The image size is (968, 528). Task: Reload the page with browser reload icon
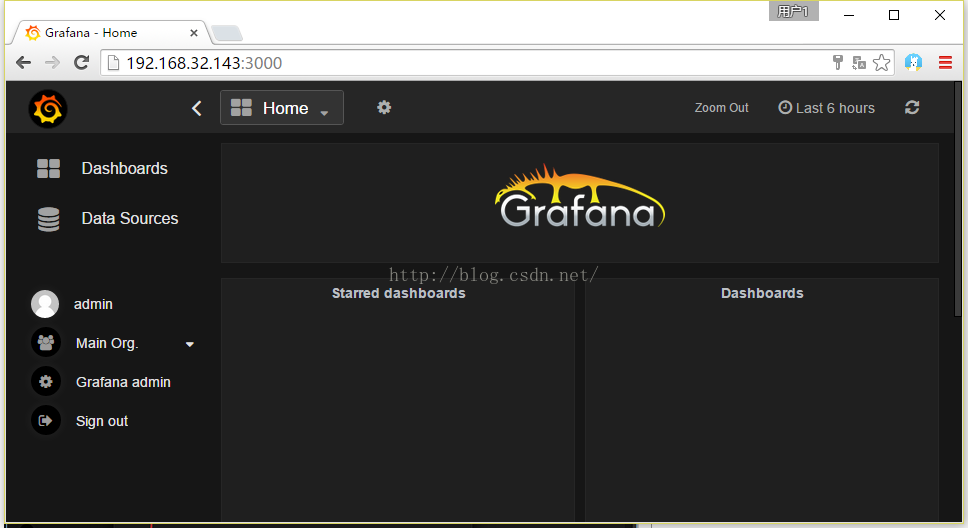tap(81, 62)
